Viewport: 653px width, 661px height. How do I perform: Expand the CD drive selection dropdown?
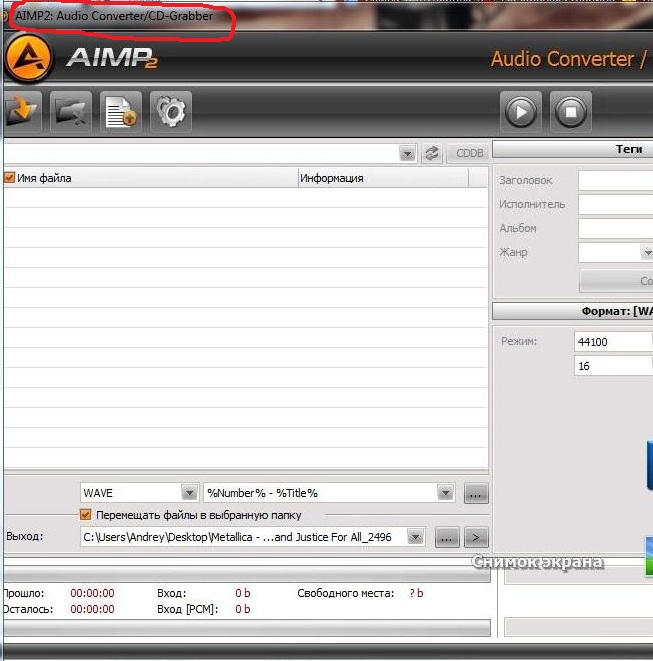[x=407, y=153]
